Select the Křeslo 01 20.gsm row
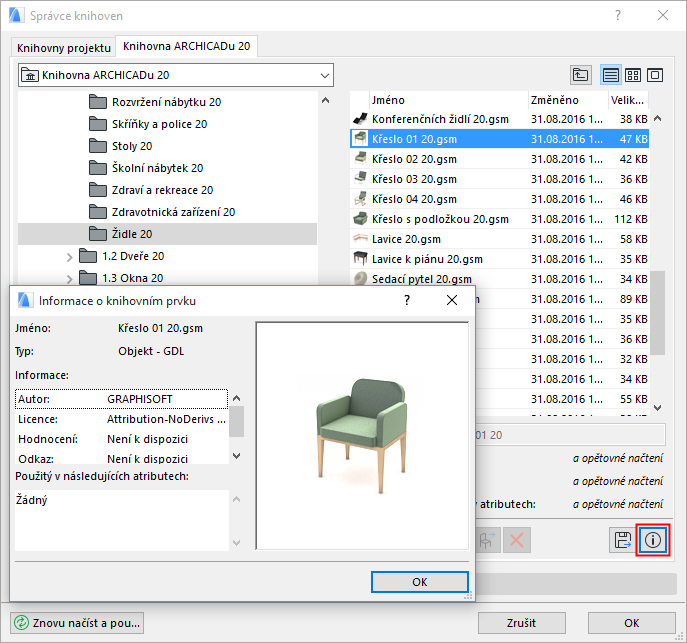Image resolution: width=687 pixels, height=643 pixels. pos(499,139)
